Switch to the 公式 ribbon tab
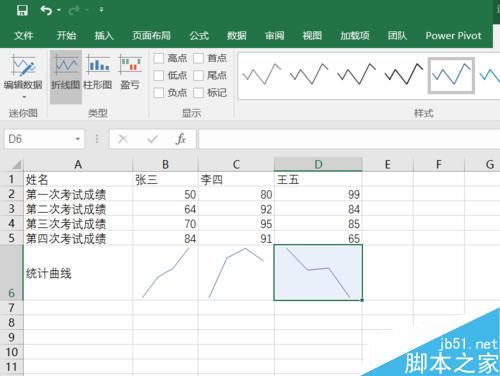The height and width of the screenshot is (376, 500). (x=199, y=35)
